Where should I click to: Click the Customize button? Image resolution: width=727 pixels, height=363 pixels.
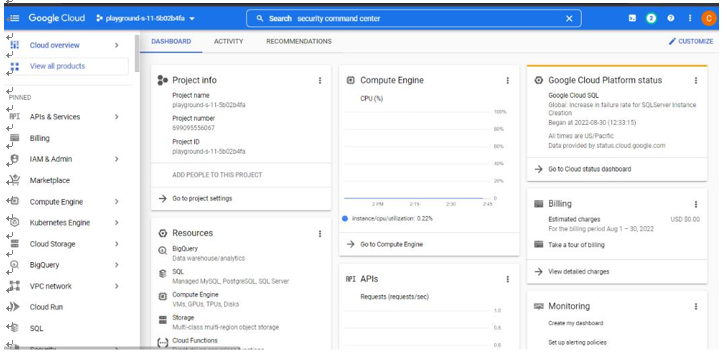point(691,41)
